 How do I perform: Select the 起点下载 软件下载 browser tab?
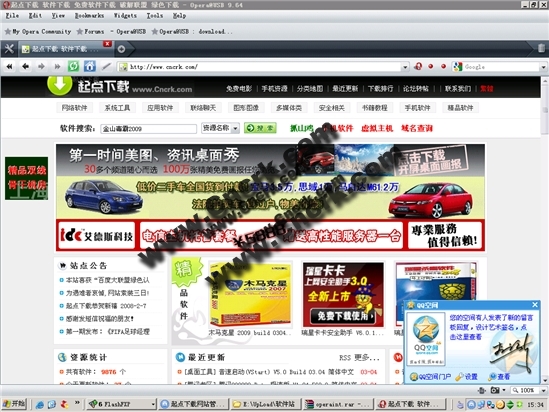coord(65,49)
